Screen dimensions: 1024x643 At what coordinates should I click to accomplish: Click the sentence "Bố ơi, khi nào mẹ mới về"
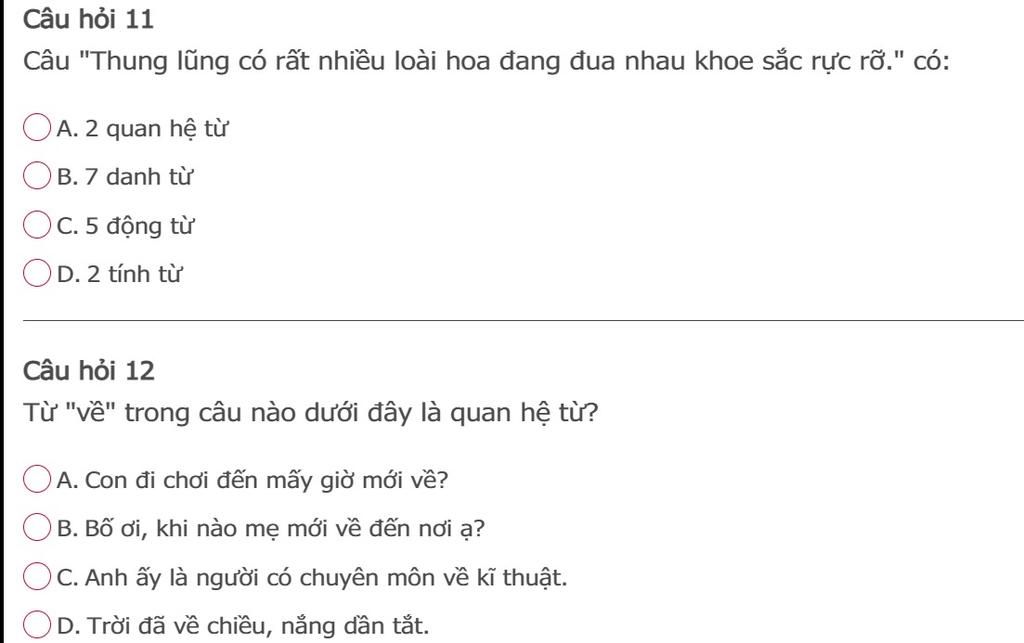tap(271, 529)
